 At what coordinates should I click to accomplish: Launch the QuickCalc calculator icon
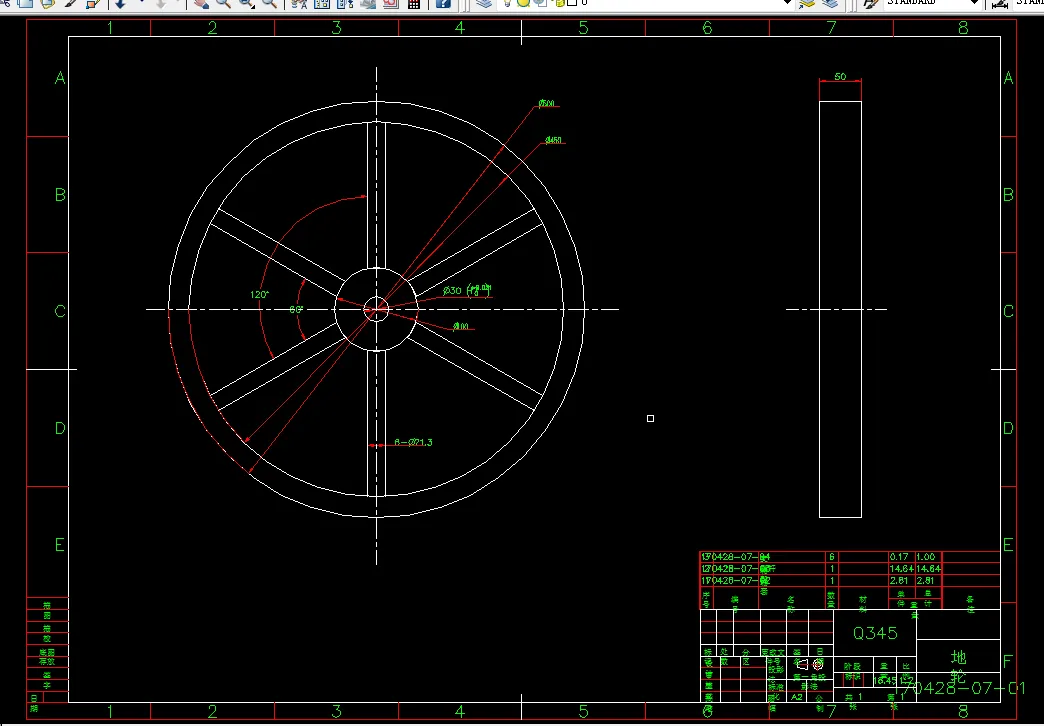pos(413,4)
